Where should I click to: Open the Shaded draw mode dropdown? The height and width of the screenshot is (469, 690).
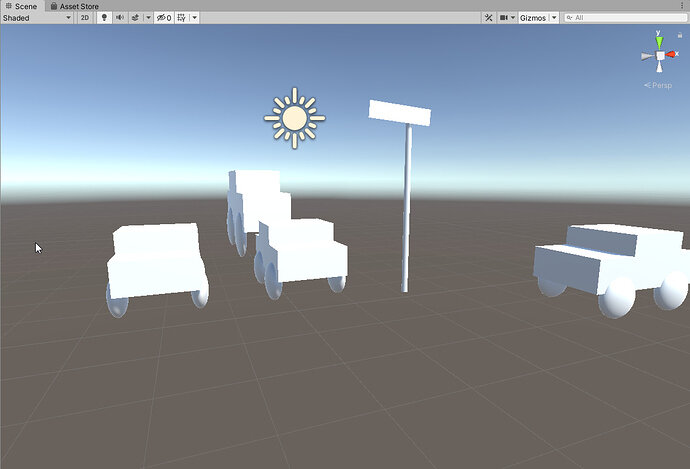pyautogui.click(x=37, y=18)
